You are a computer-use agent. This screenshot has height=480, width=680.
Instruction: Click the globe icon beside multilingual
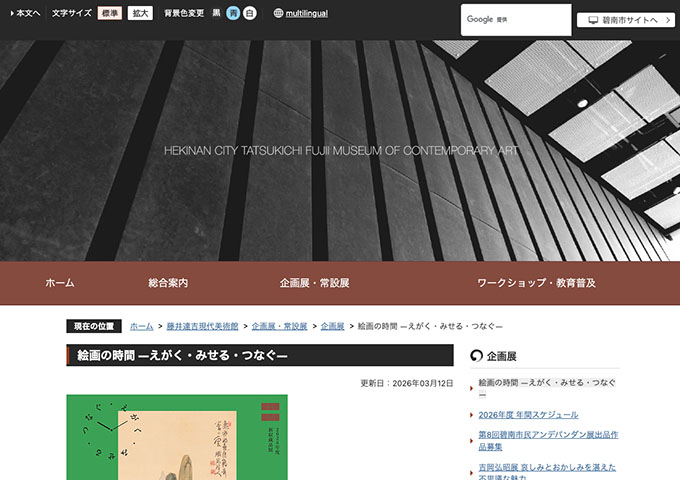(278, 13)
